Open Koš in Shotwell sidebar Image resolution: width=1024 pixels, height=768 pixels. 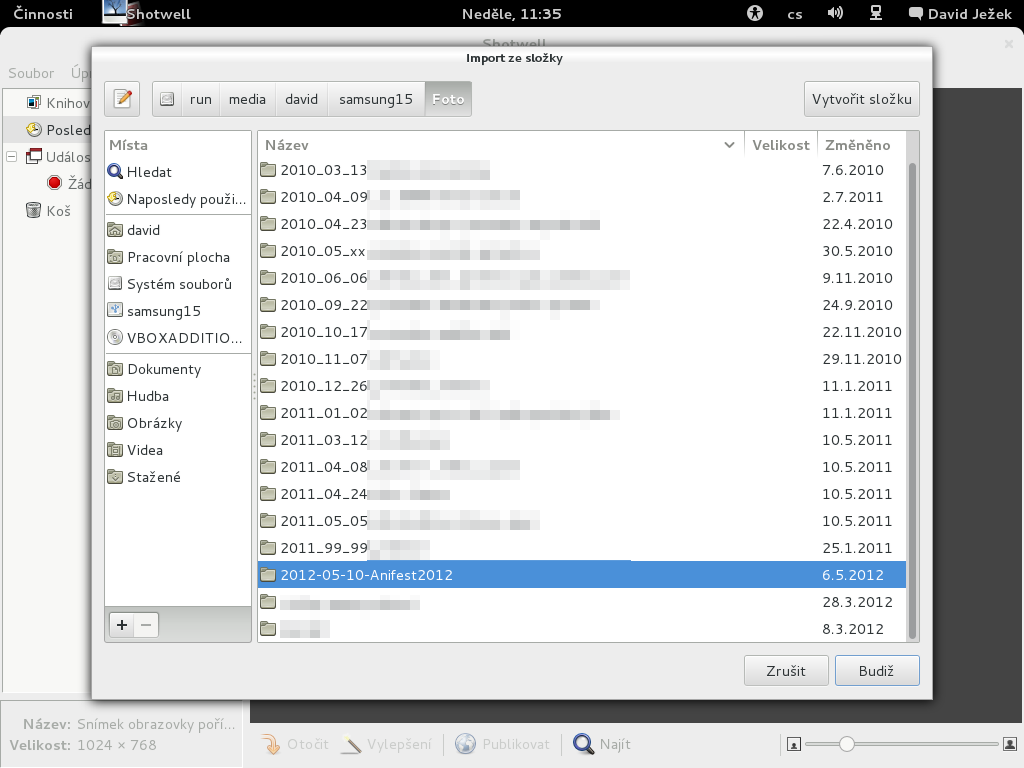pyautogui.click(x=48, y=210)
